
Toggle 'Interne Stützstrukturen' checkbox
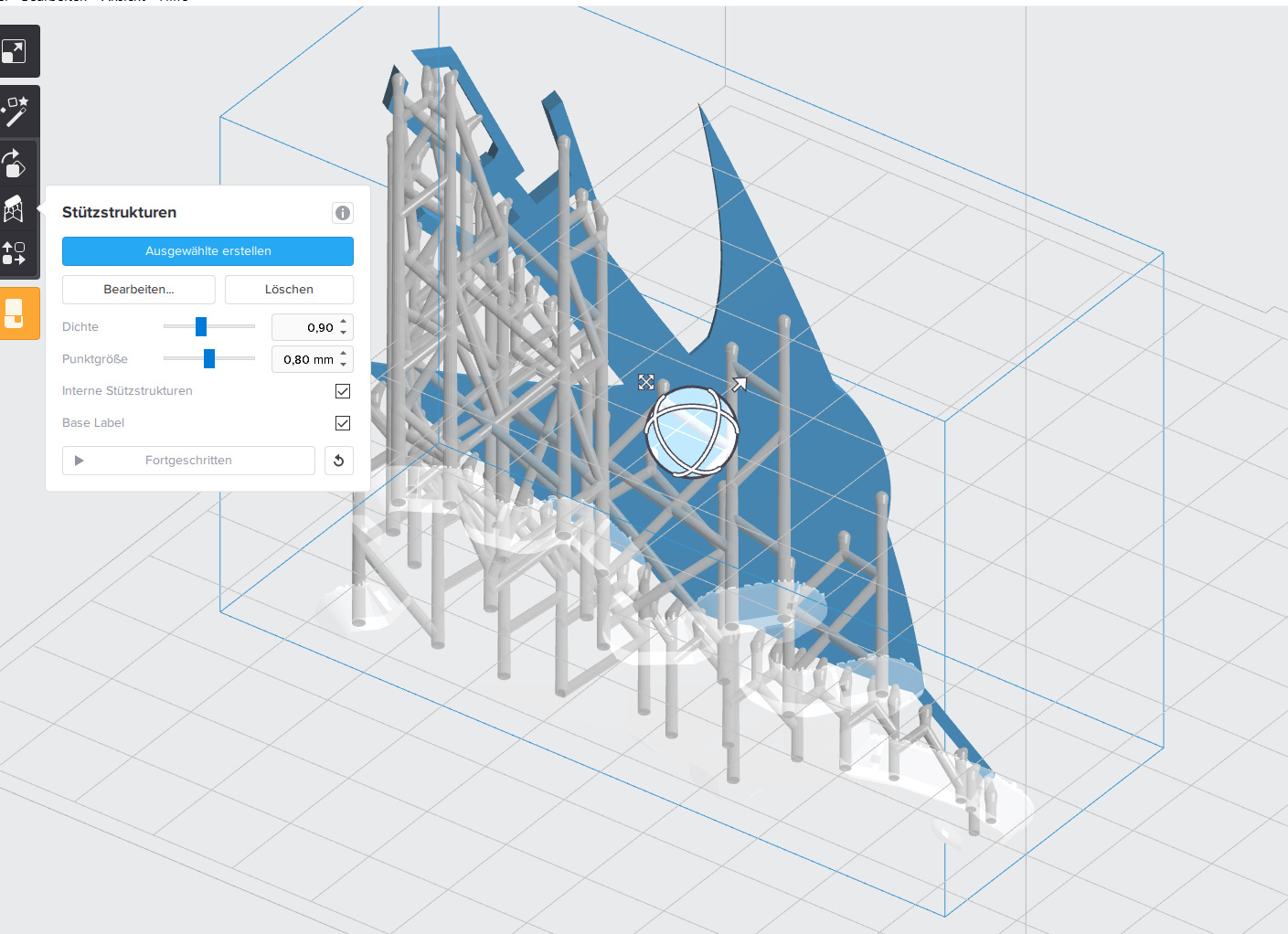343,391
